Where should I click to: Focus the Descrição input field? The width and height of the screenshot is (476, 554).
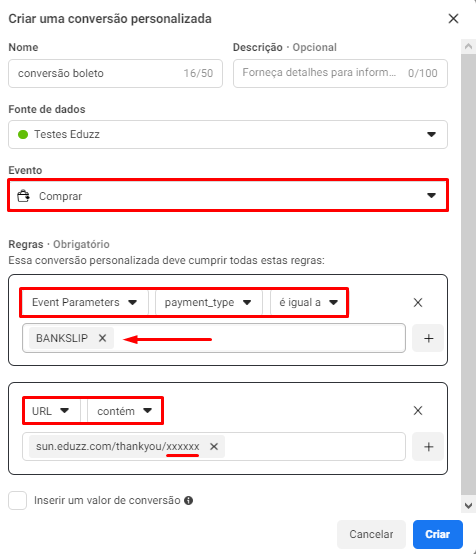(x=340, y=73)
